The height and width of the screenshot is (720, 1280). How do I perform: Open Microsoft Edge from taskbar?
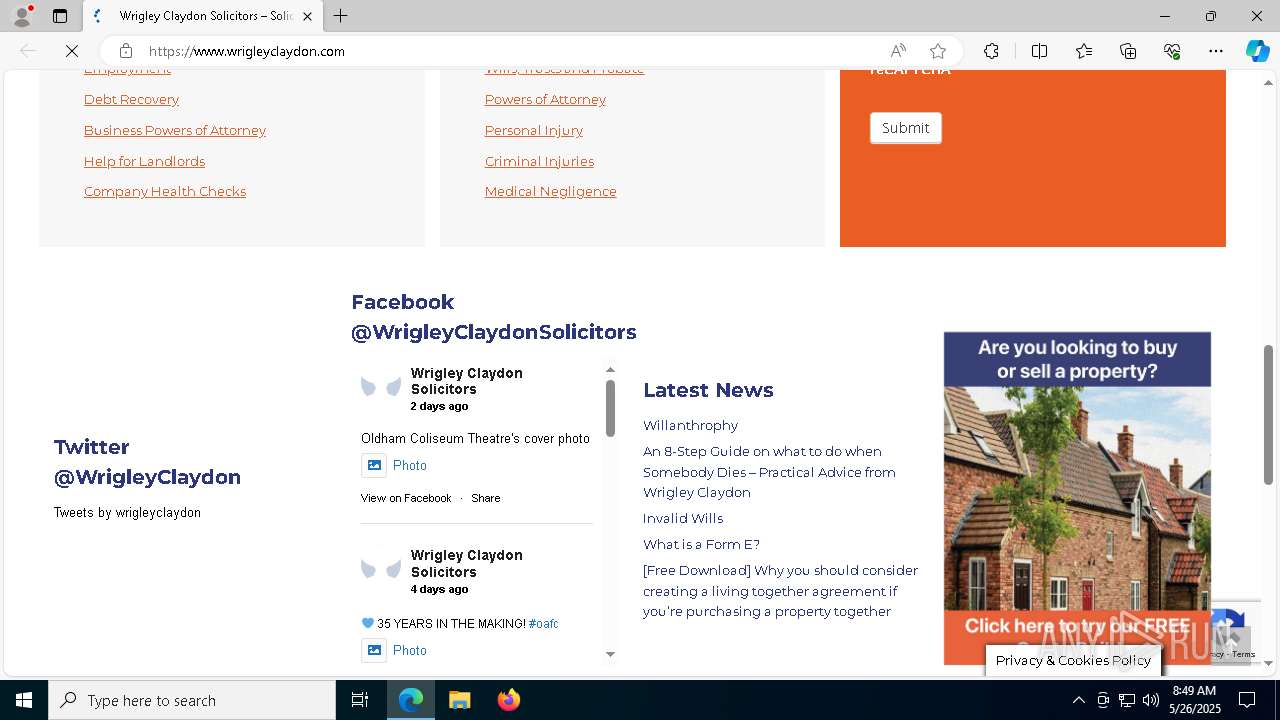pyautogui.click(x=411, y=700)
